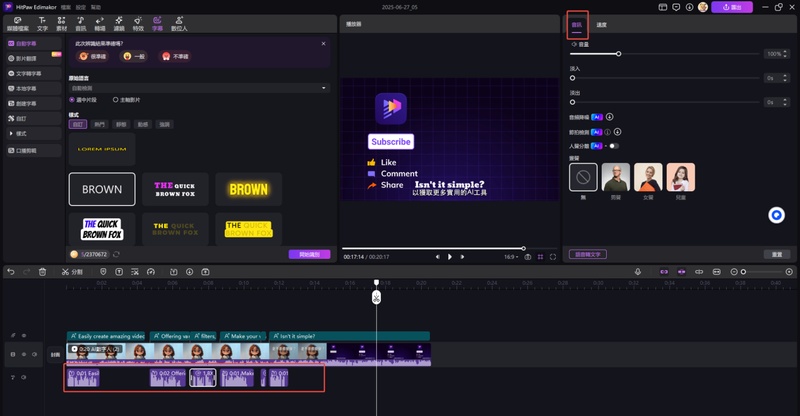Click the microphone record icon above timeline
Viewport: 800px width, 416px height.
click(x=638, y=271)
